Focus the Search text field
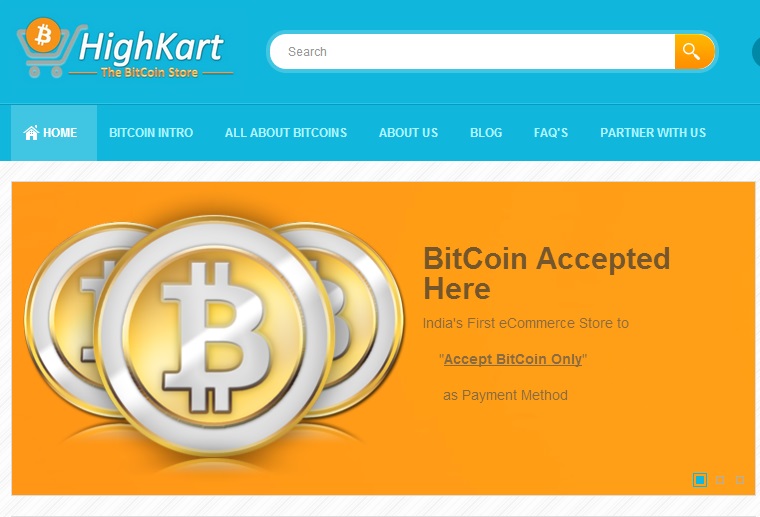760x517 pixels. tap(473, 51)
